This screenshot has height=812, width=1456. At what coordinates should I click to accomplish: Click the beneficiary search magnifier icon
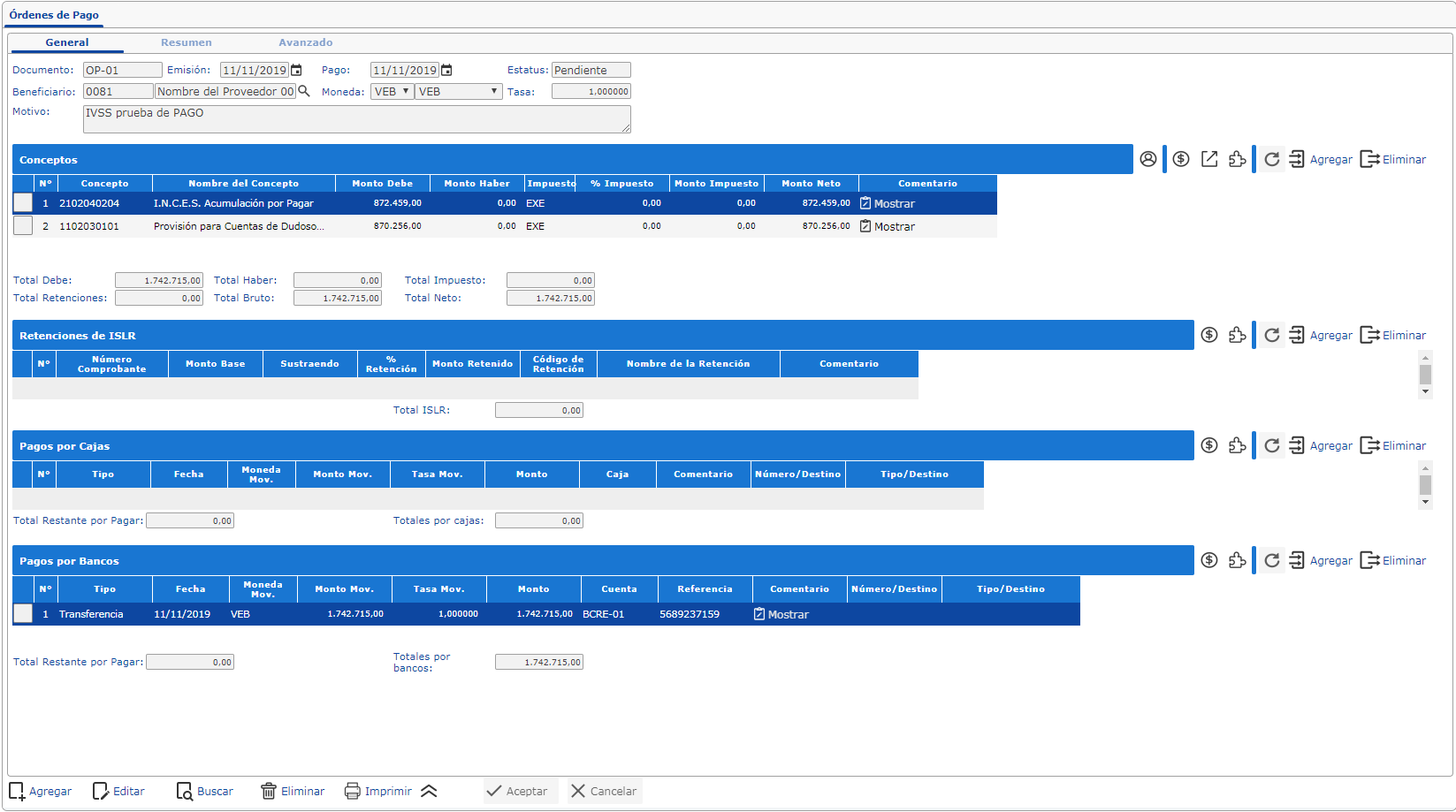coord(304,91)
